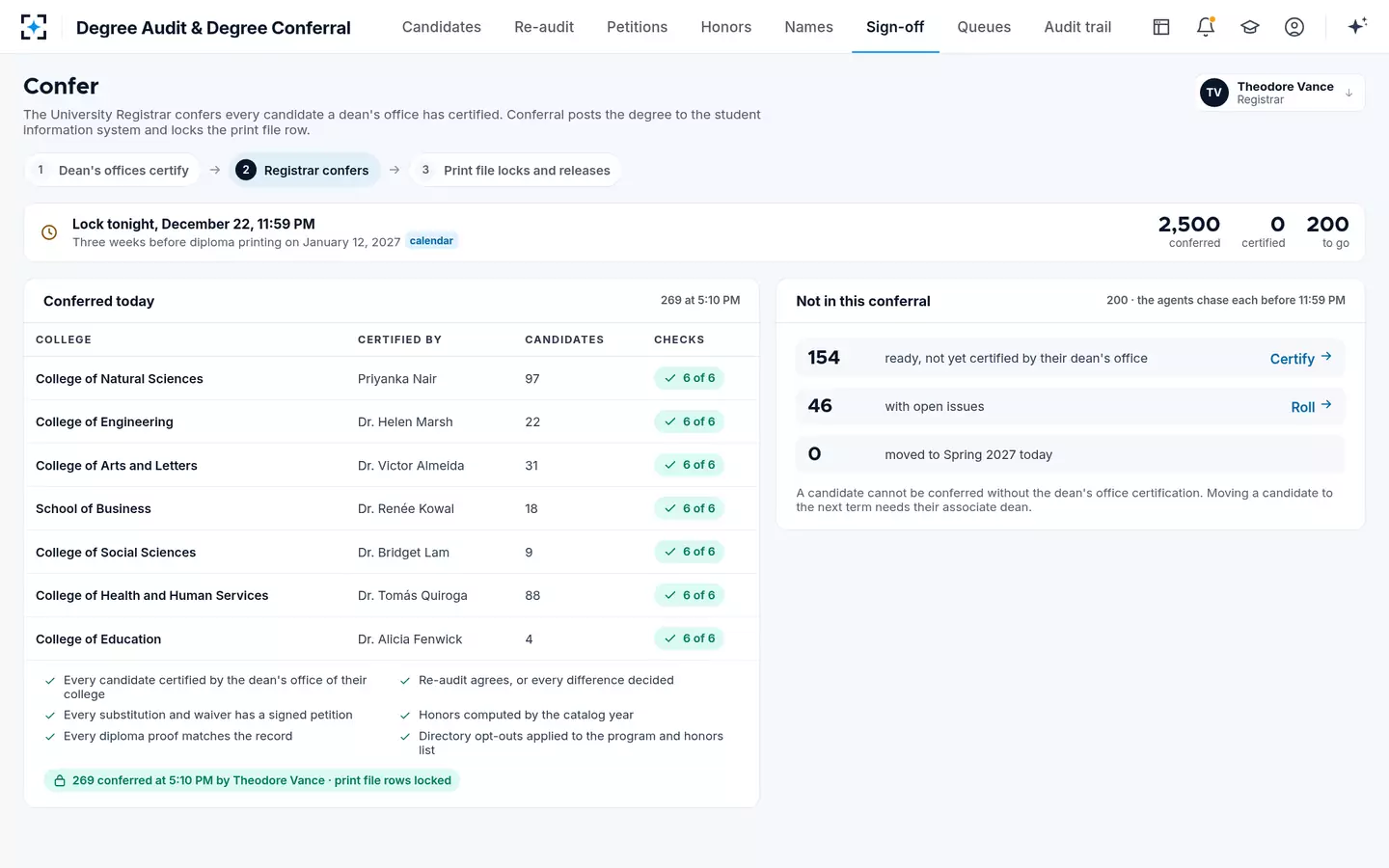
Task: Click the graduation cap icon
Action: tap(1250, 27)
